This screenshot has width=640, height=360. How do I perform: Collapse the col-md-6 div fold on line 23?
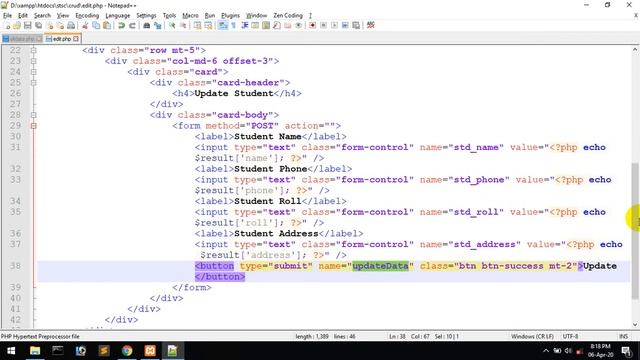(33, 61)
